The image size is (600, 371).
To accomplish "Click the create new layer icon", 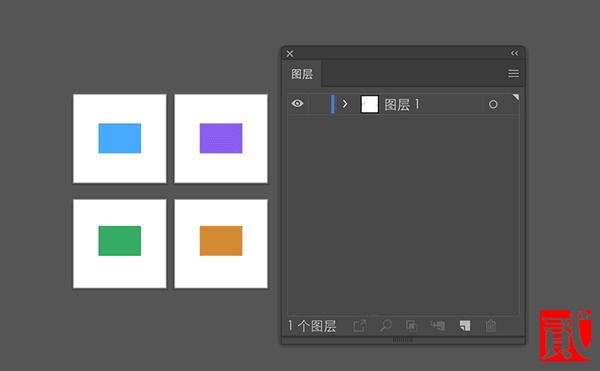I will pyautogui.click(x=465, y=326).
